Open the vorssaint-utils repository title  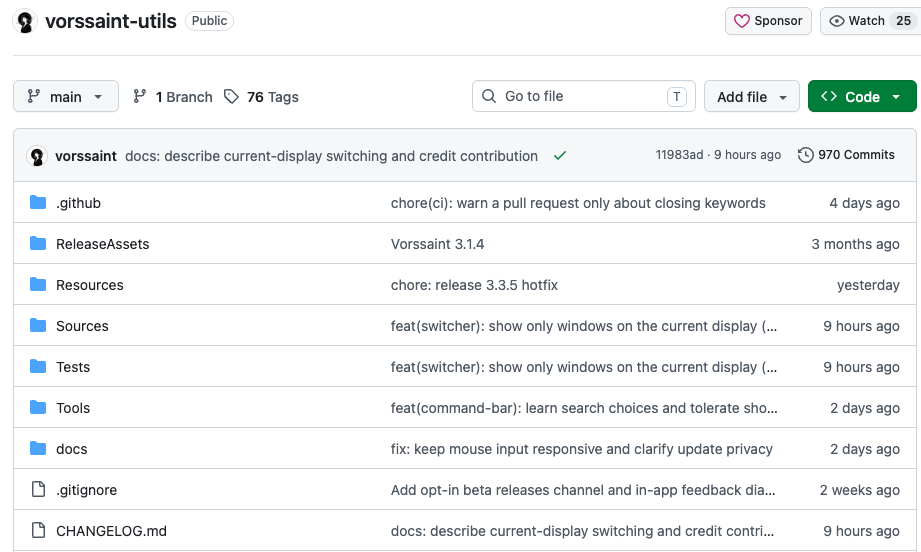(x=111, y=21)
